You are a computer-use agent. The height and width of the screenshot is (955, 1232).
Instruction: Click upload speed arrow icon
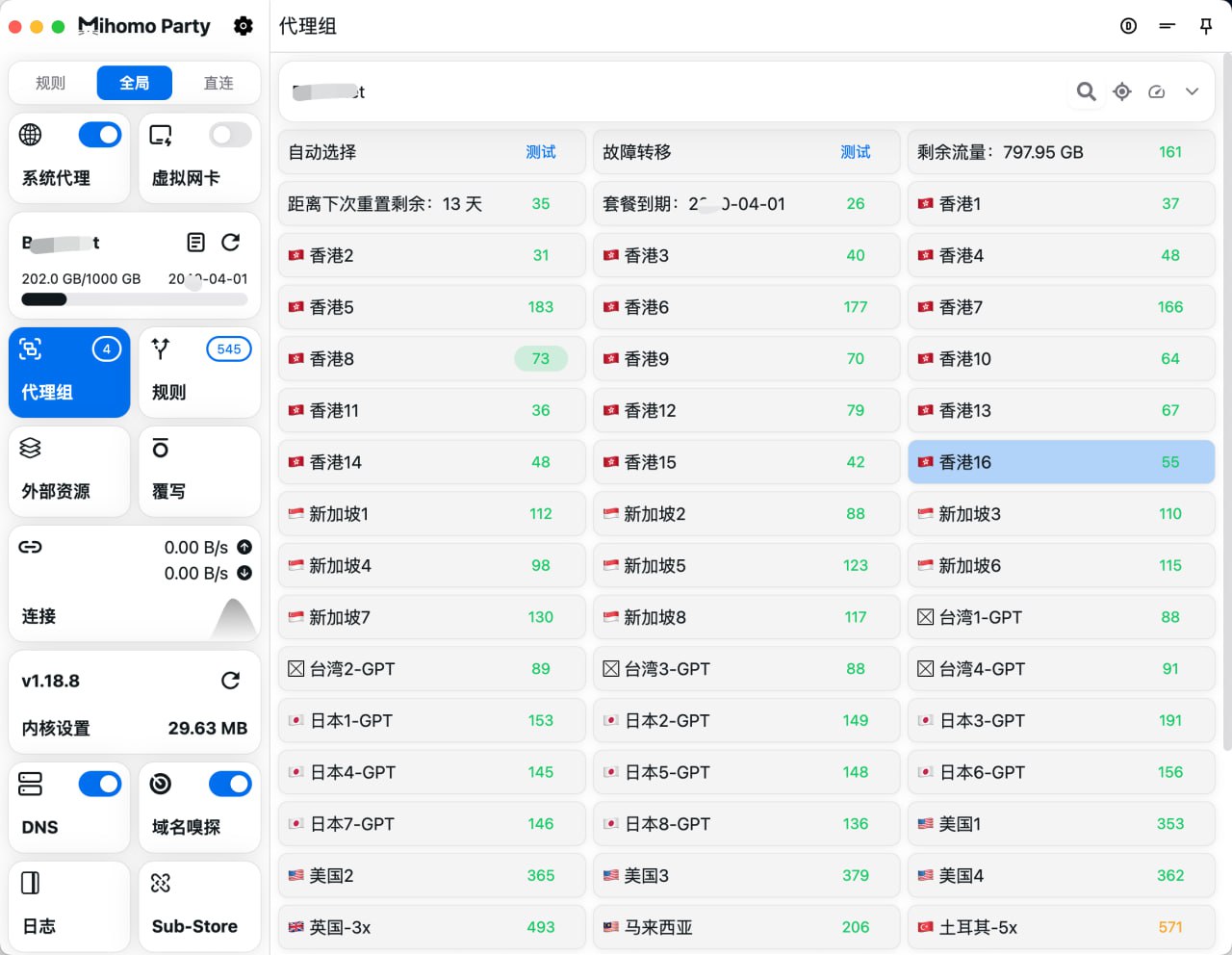[x=244, y=547]
